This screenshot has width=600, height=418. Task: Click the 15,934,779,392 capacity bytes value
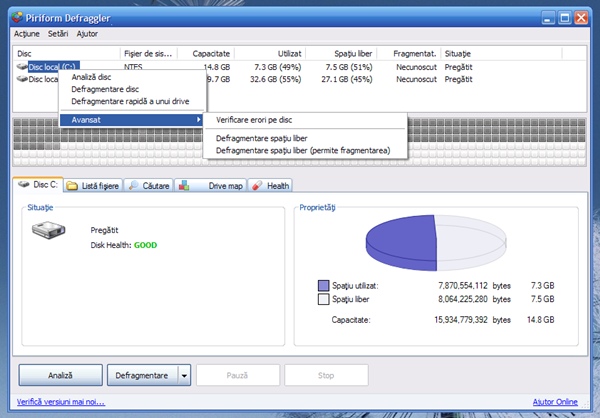click(x=461, y=320)
